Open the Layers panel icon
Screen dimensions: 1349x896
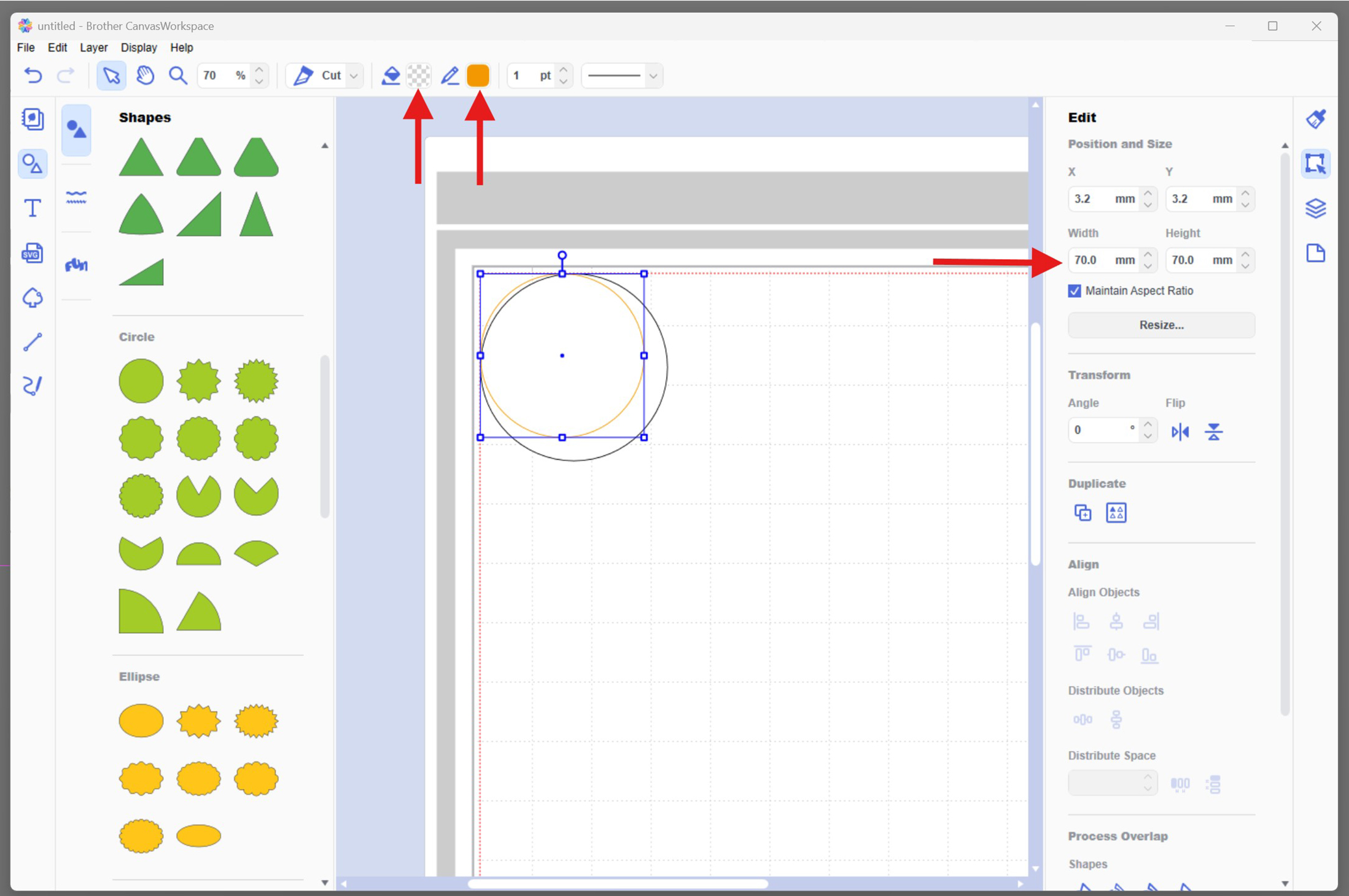pyautogui.click(x=1316, y=208)
